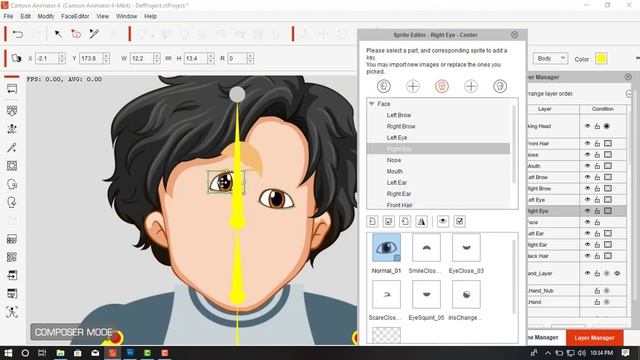640x360 pixels.
Task: Click the plus between left and center heads
Action: [x=413, y=86]
